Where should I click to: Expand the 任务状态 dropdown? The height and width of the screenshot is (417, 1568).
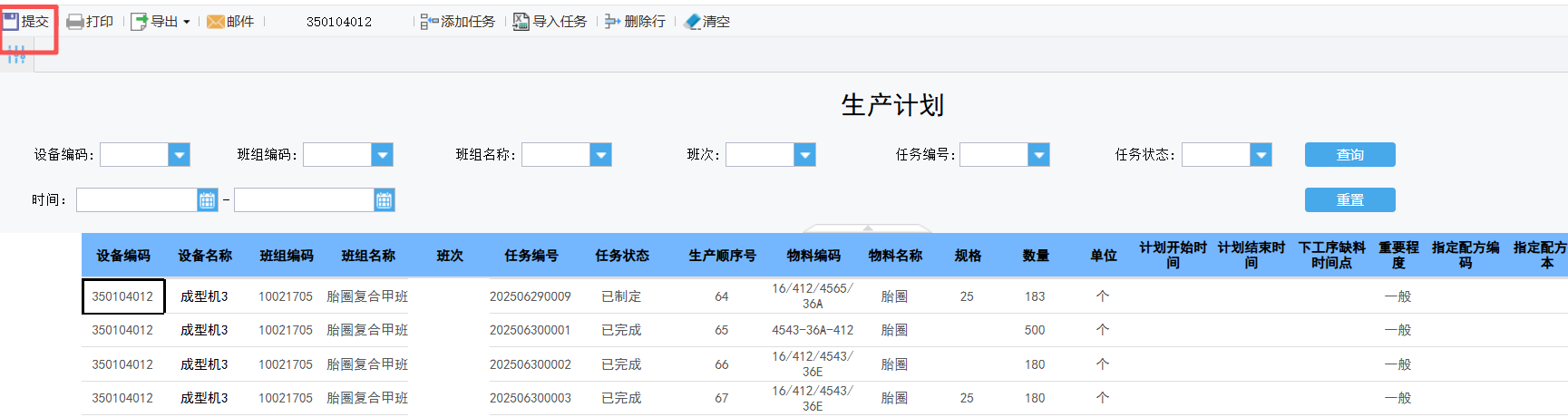1261,155
